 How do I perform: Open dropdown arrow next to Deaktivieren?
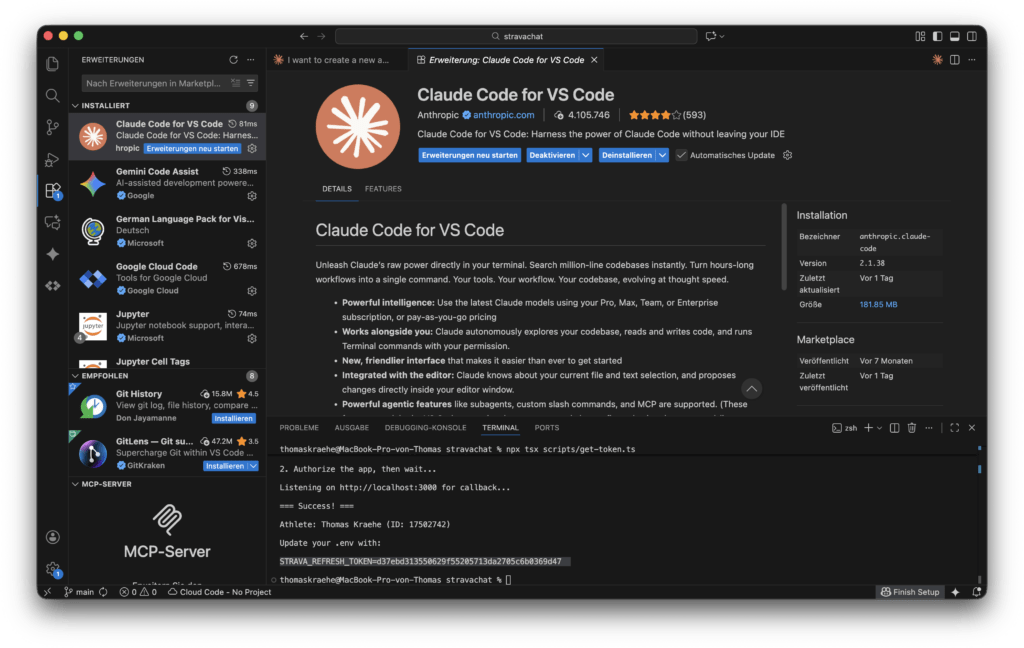click(x=586, y=155)
